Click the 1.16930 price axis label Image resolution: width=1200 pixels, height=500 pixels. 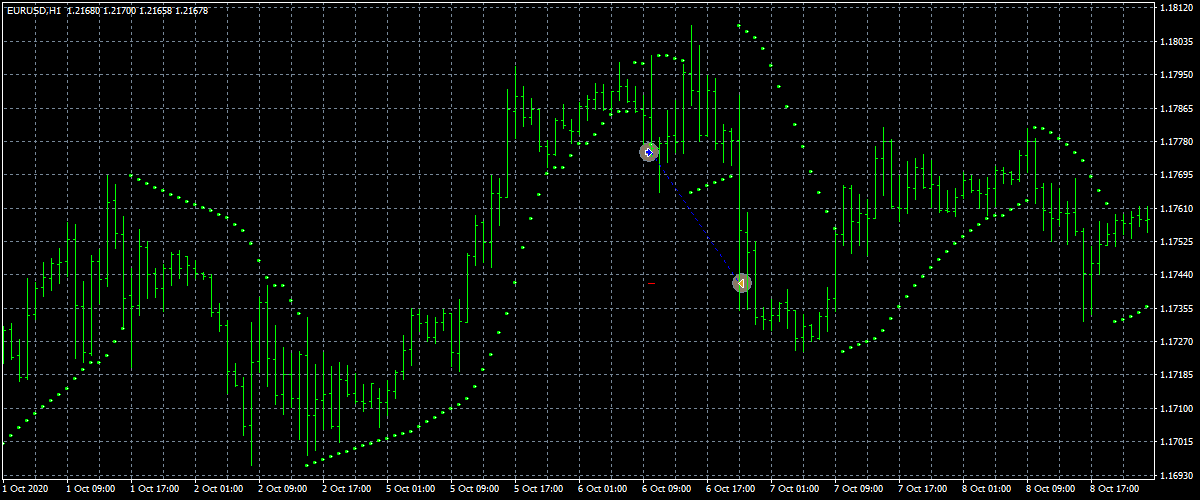1178,475
